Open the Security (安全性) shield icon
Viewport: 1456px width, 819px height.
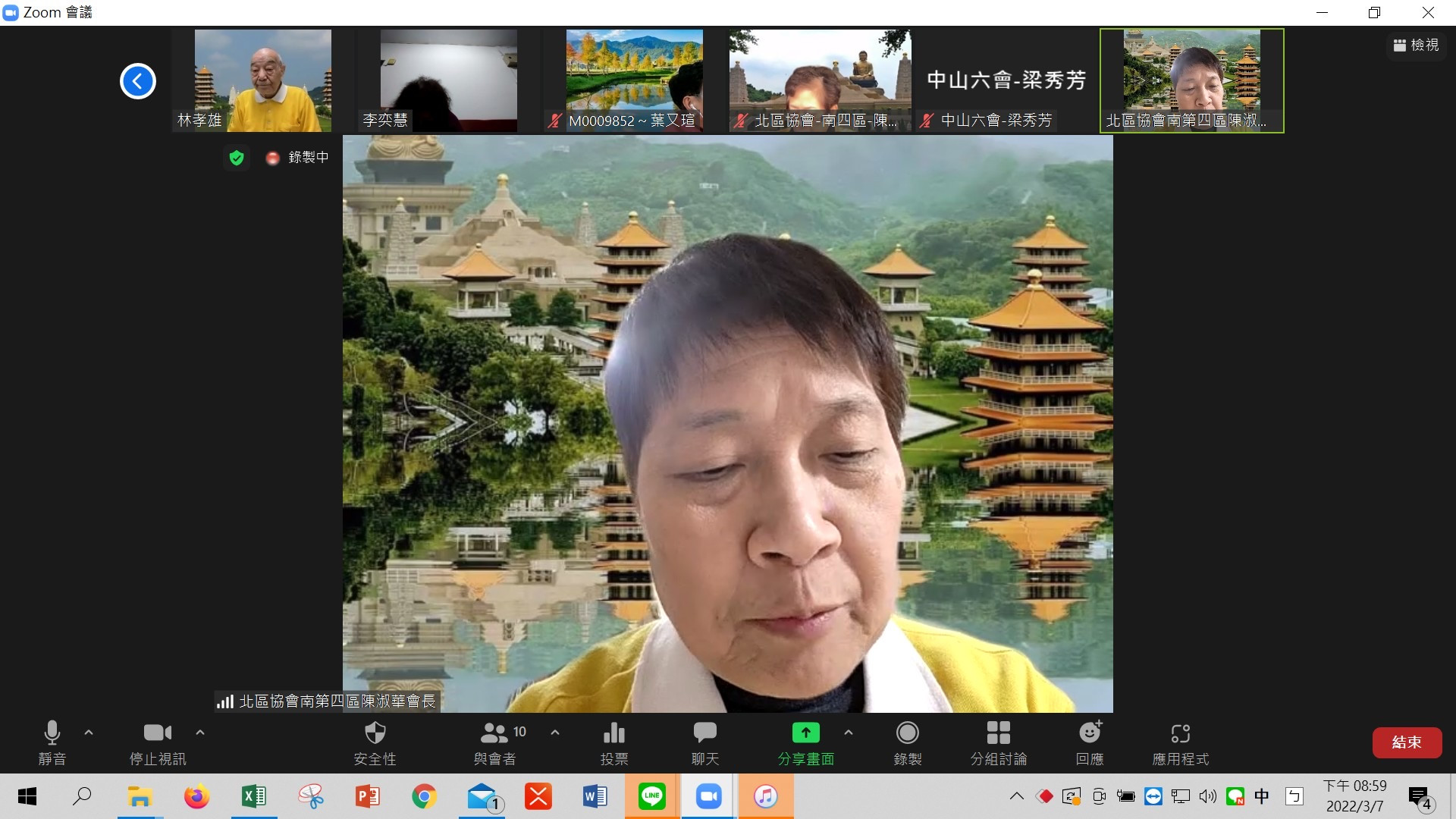375,733
